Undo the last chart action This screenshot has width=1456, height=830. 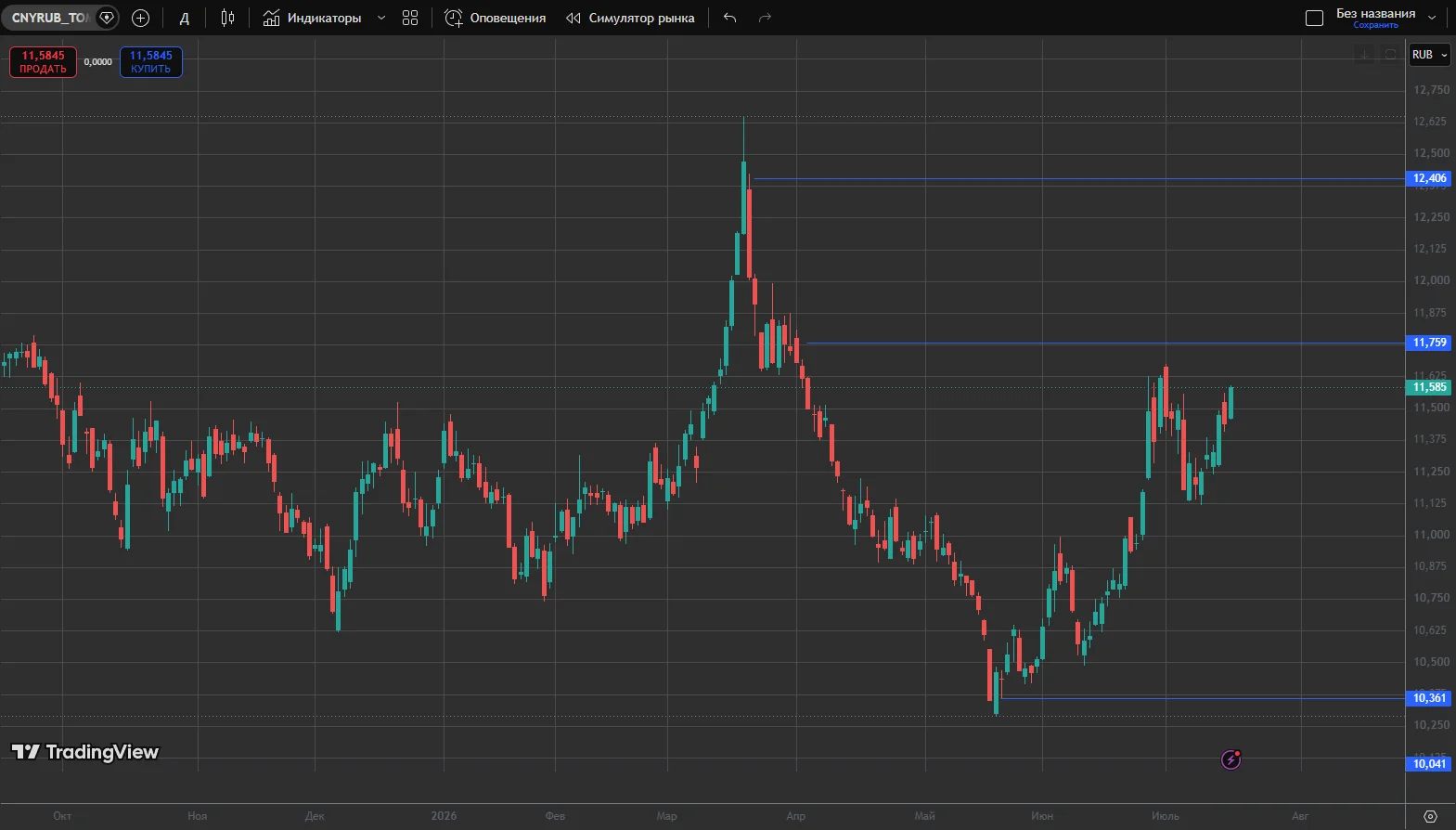point(730,18)
